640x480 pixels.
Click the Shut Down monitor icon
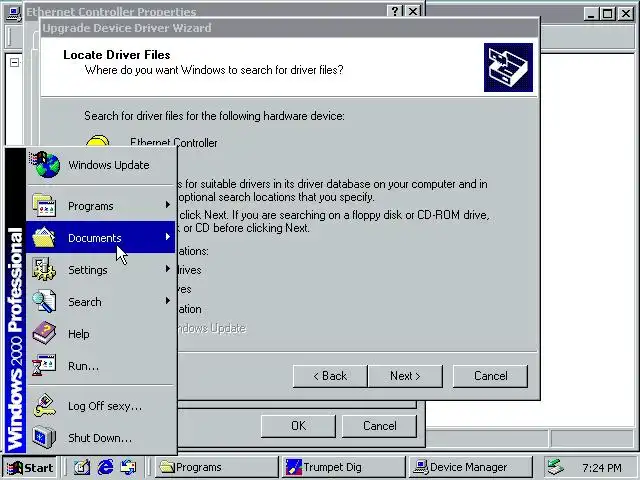pyautogui.click(x=44, y=437)
